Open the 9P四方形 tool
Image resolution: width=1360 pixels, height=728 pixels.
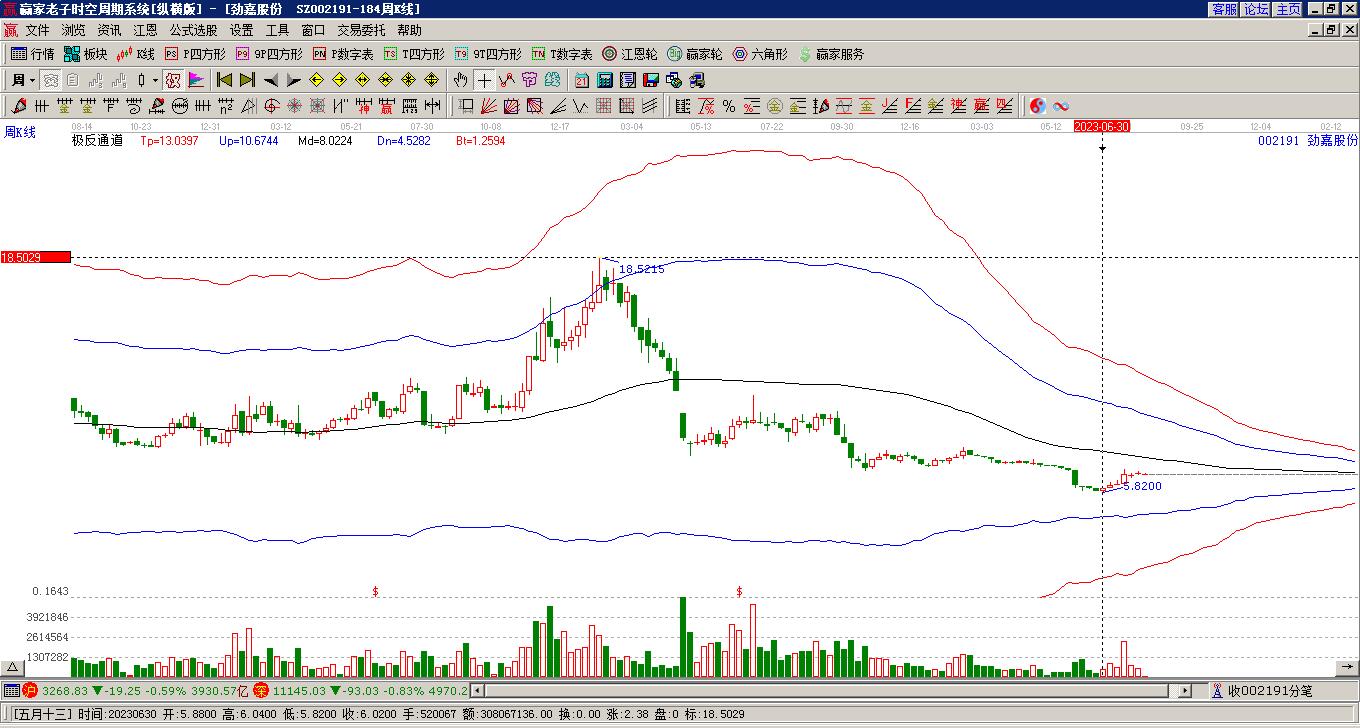(269, 54)
